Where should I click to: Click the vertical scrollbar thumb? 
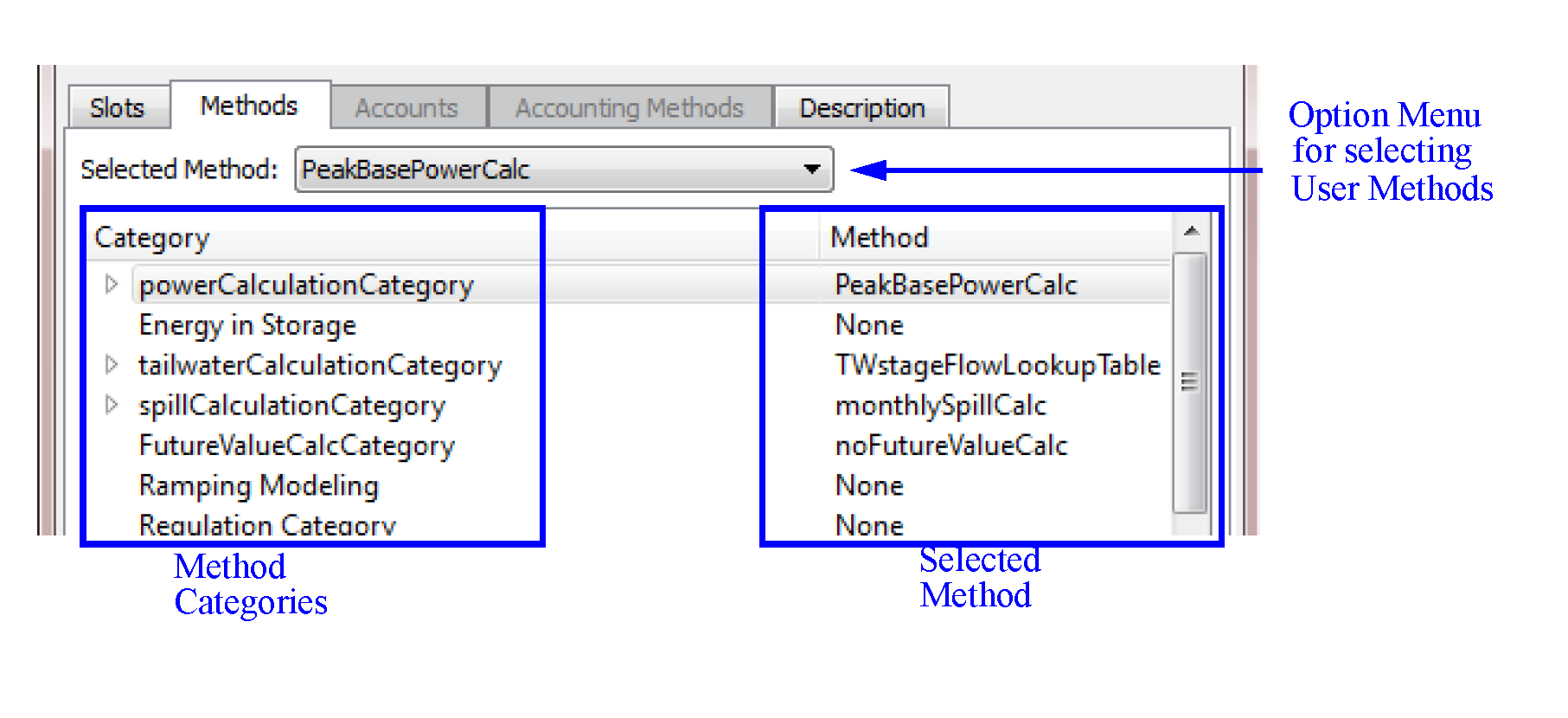coord(1190,381)
